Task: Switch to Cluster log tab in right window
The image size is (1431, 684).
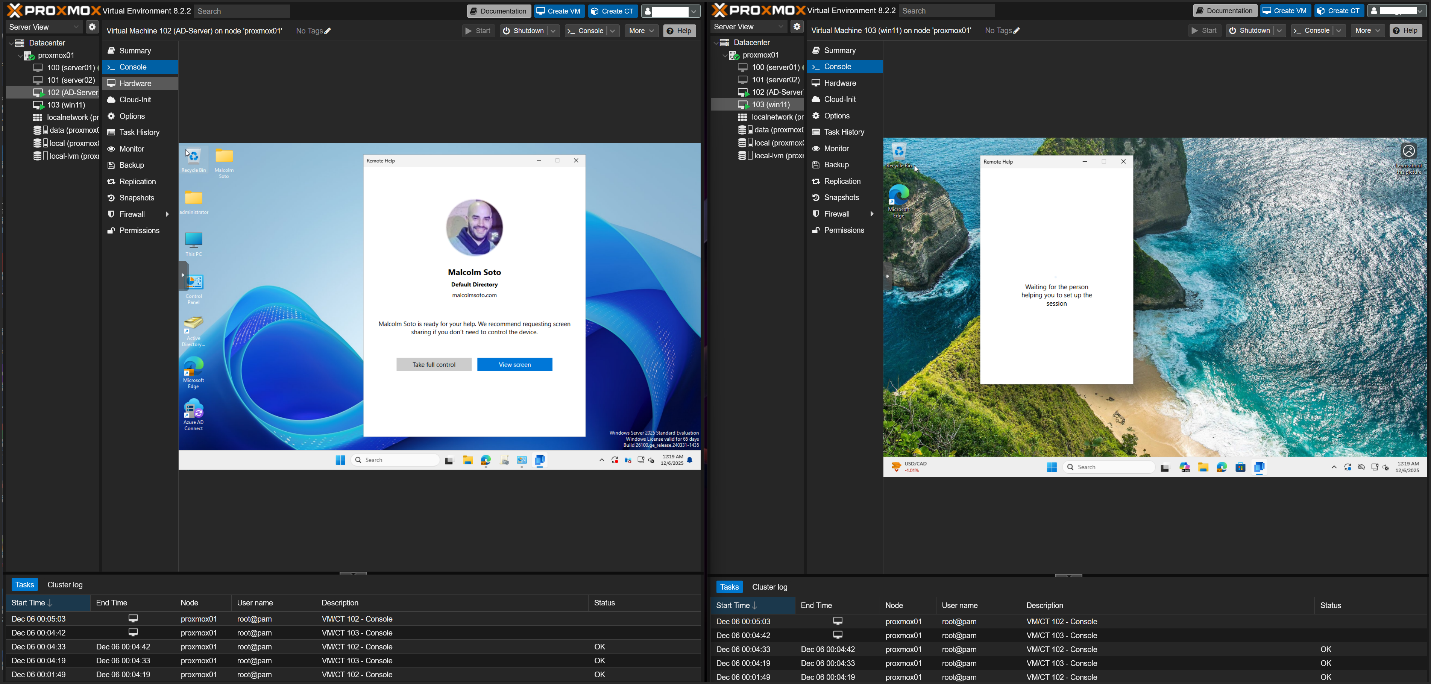Action: [769, 587]
